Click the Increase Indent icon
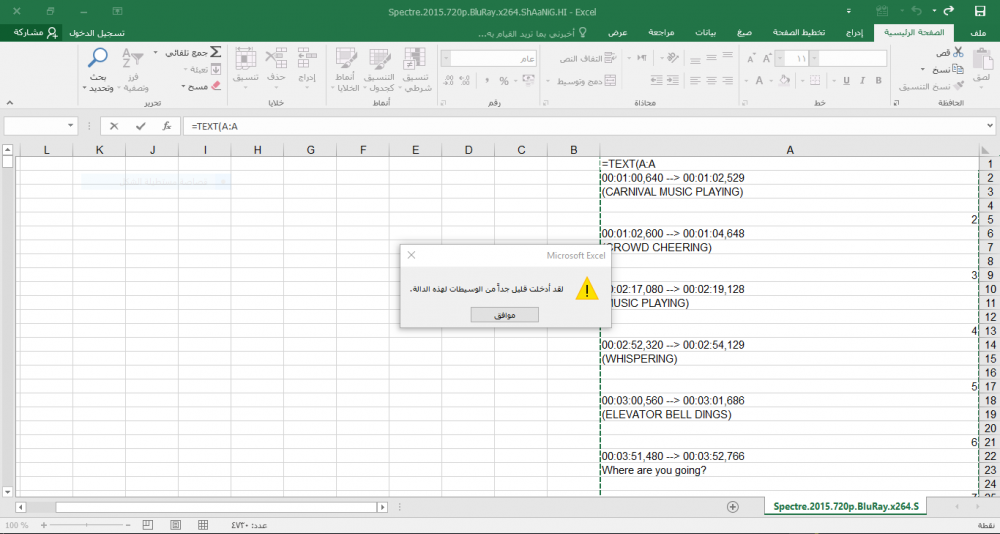Viewport: 1000px width, 534px height. point(673,80)
